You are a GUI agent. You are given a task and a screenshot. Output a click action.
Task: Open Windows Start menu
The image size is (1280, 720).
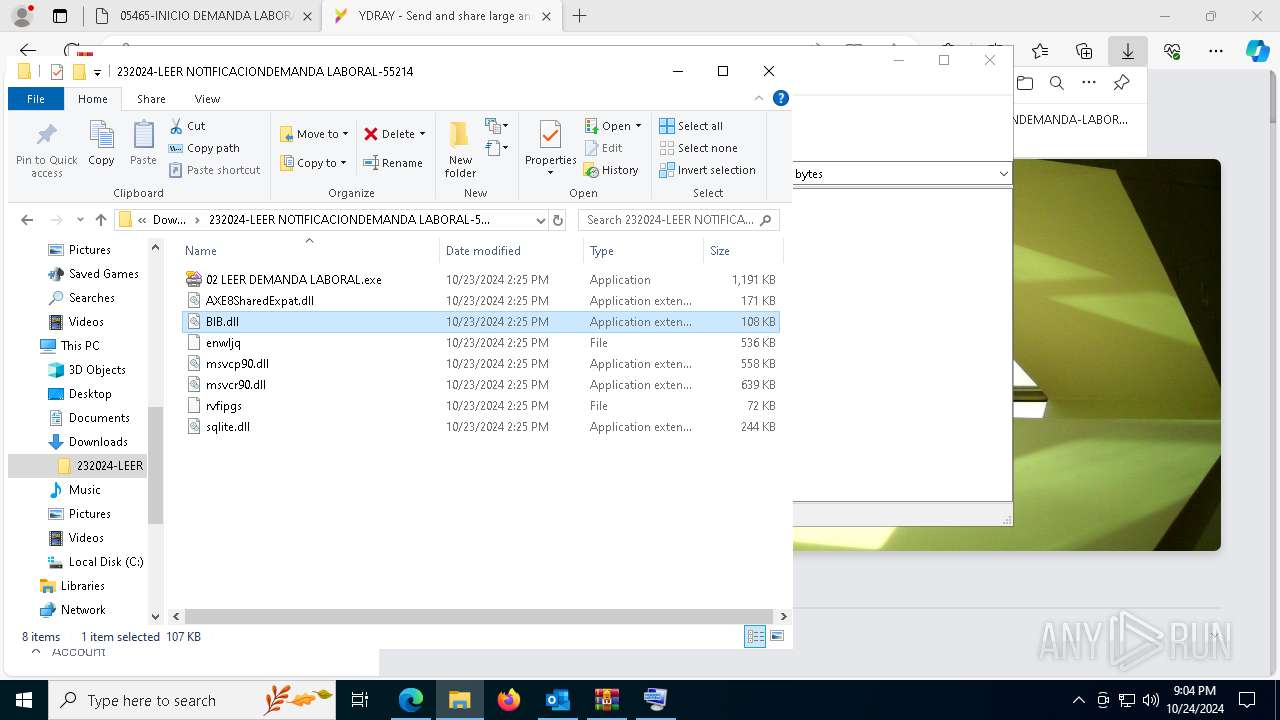click(24, 700)
